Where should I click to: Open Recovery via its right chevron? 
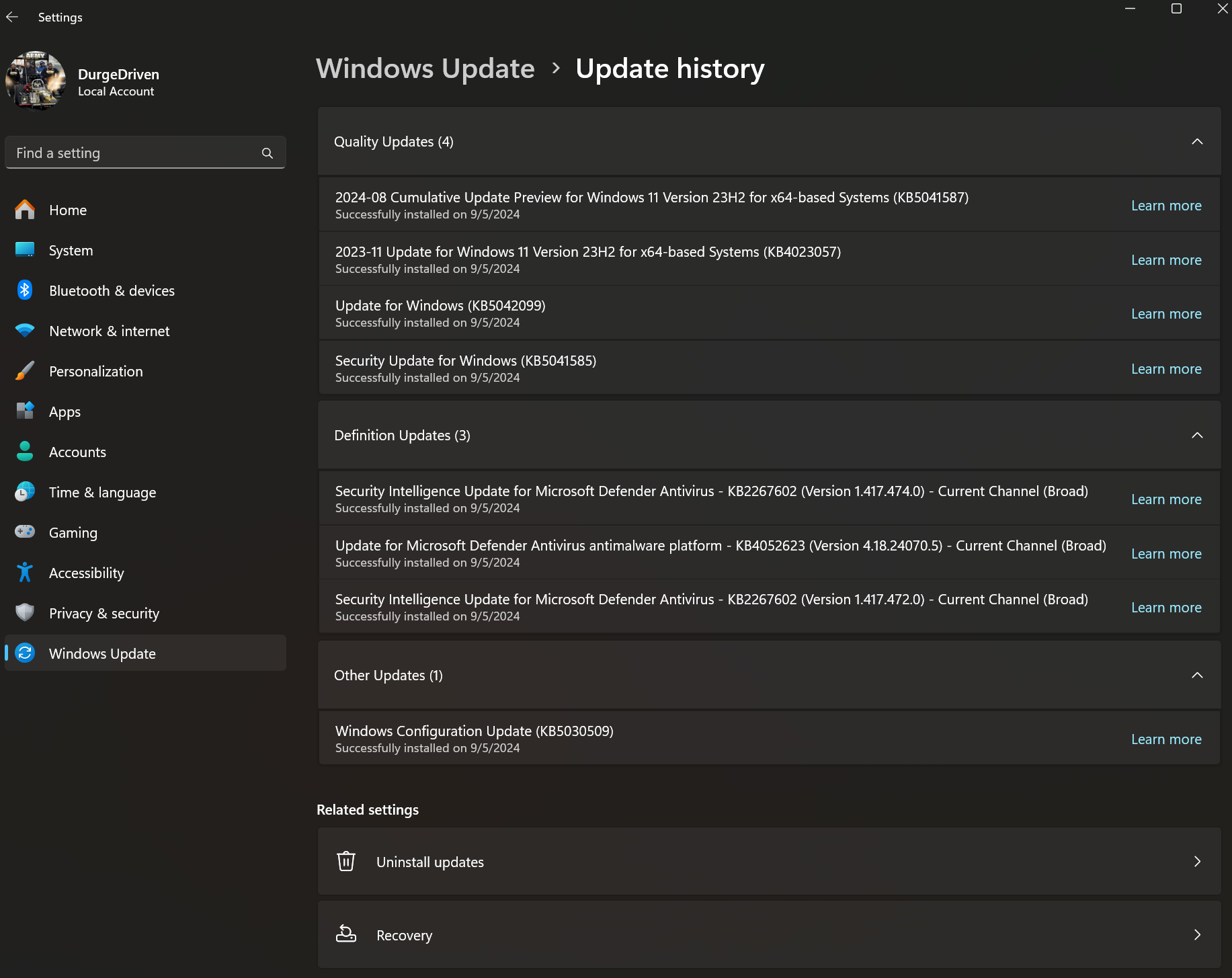pyautogui.click(x=1197, y=935)
